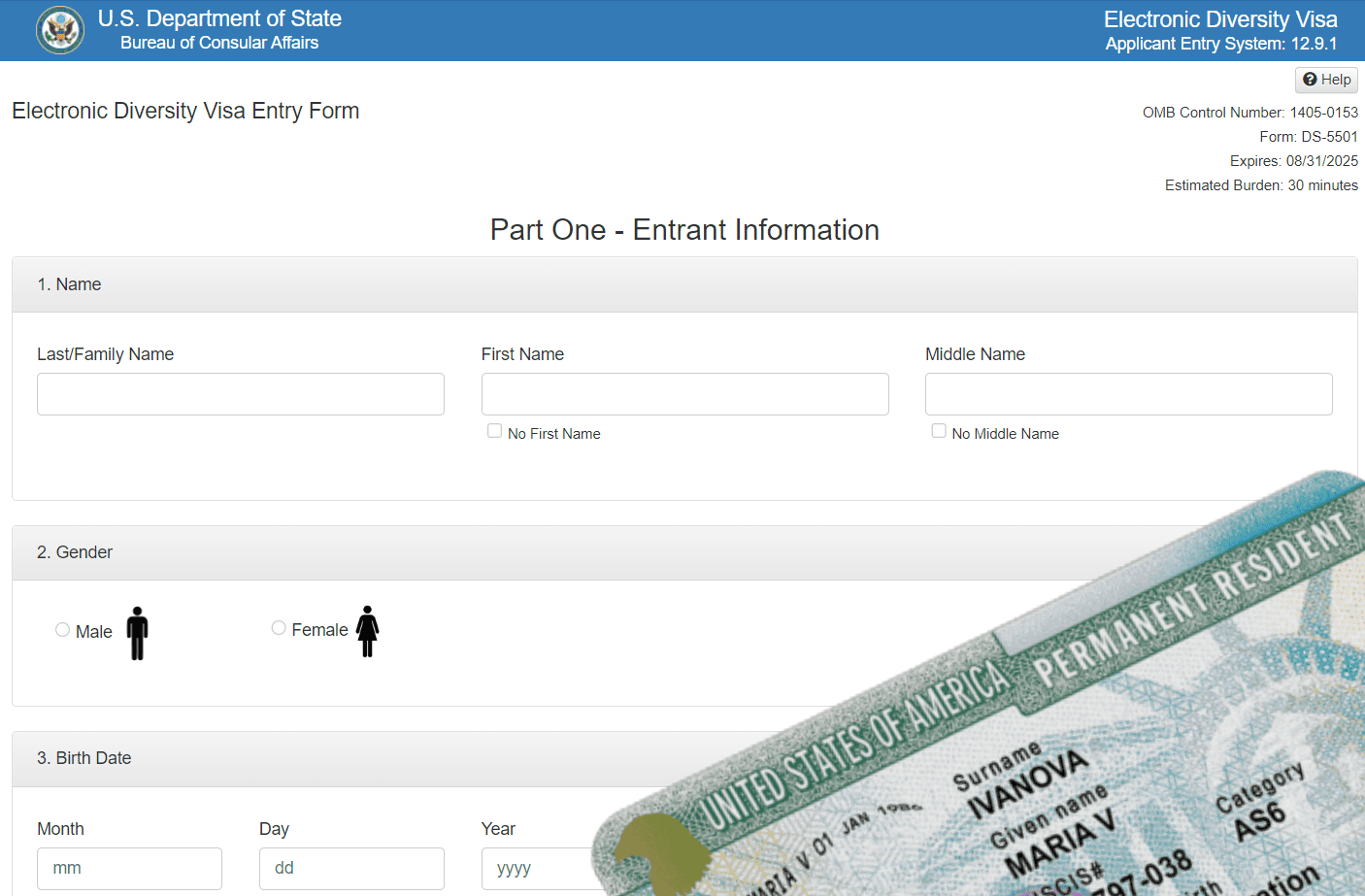Image resolution: width=1365 pixels, height=896 pixels.
Task: Open the Help button
Action: [x=1326, y=80]
